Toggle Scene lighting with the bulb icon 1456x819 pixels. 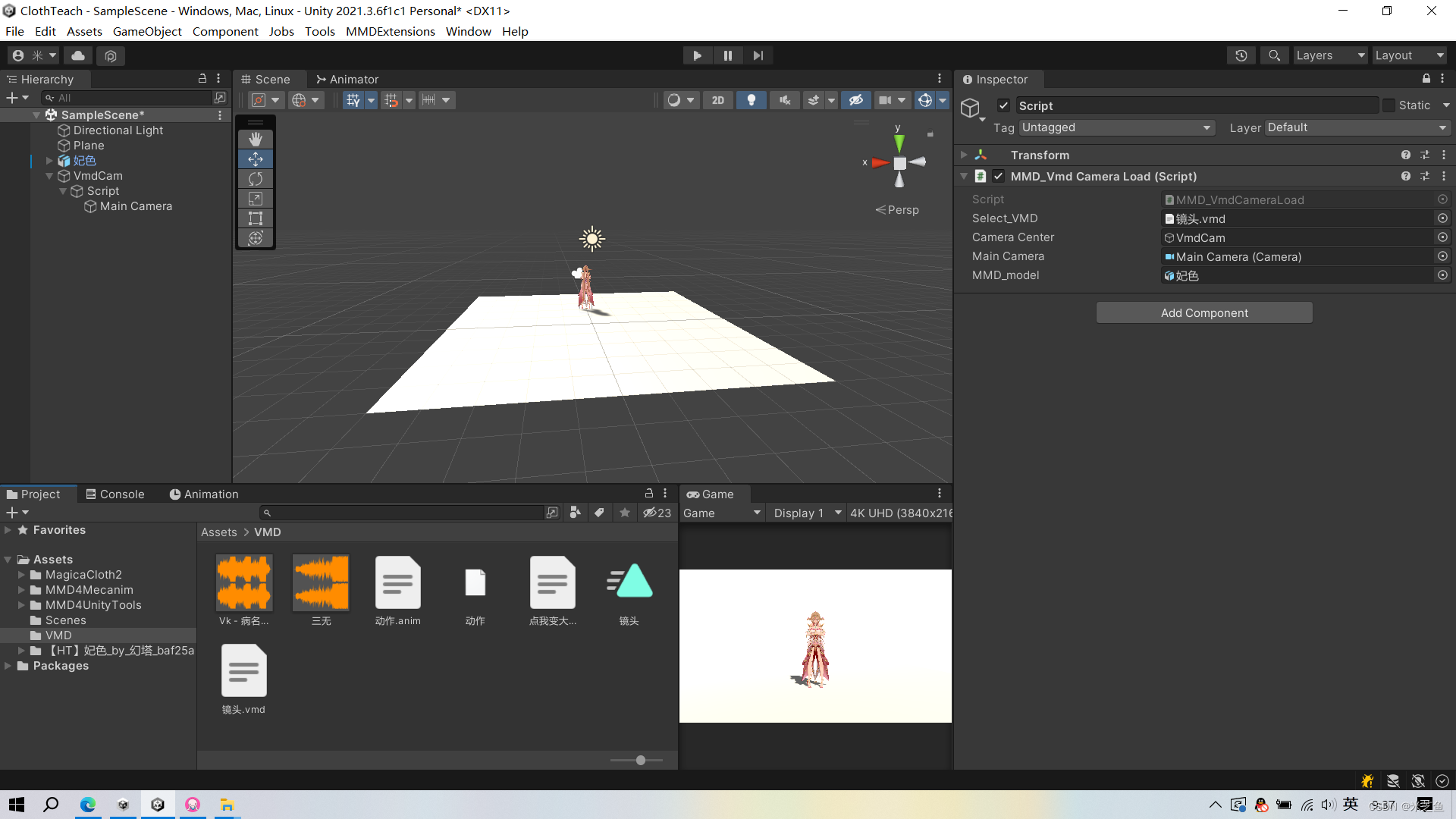751,100
